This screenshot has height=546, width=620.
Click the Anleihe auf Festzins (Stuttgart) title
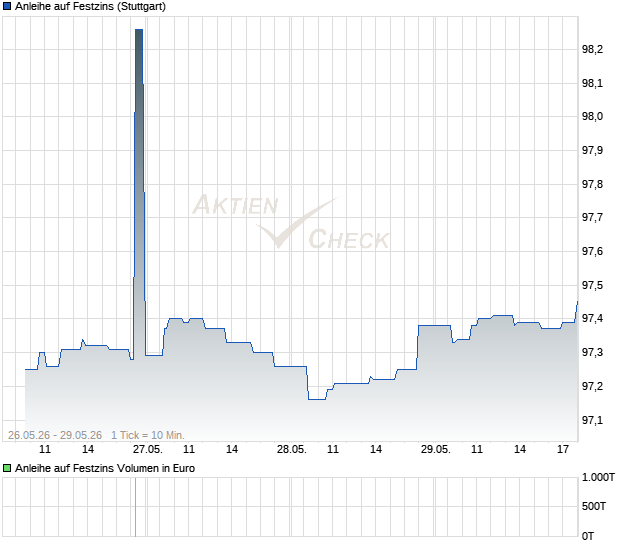[x=91, y=7]
